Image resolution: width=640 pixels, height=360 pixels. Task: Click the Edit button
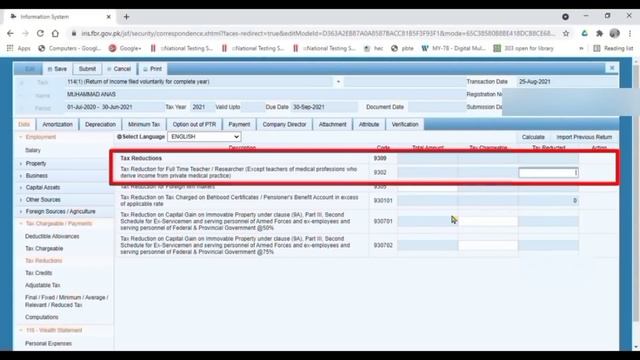[x=29, y=69]
